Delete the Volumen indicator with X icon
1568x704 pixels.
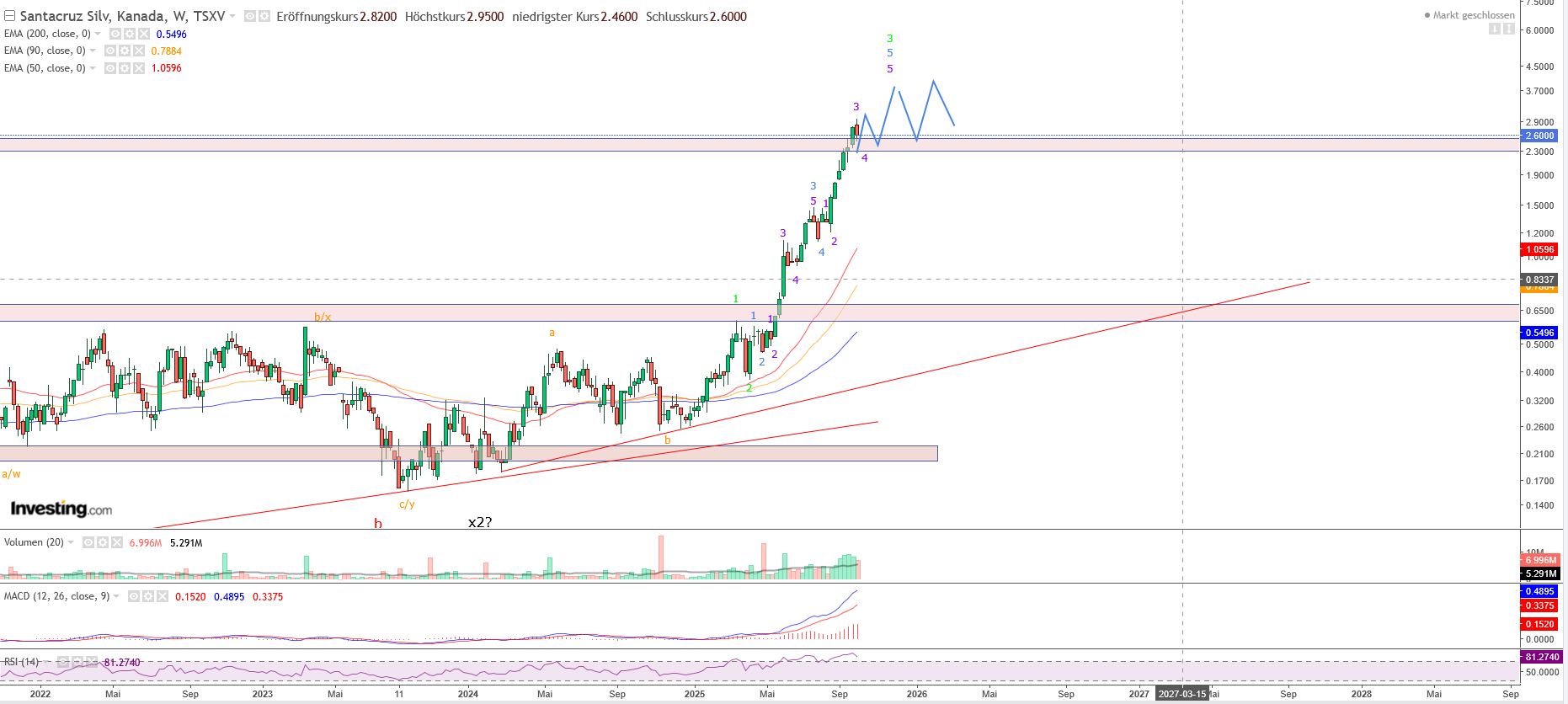pyautogui.click(x=117, y=542)
